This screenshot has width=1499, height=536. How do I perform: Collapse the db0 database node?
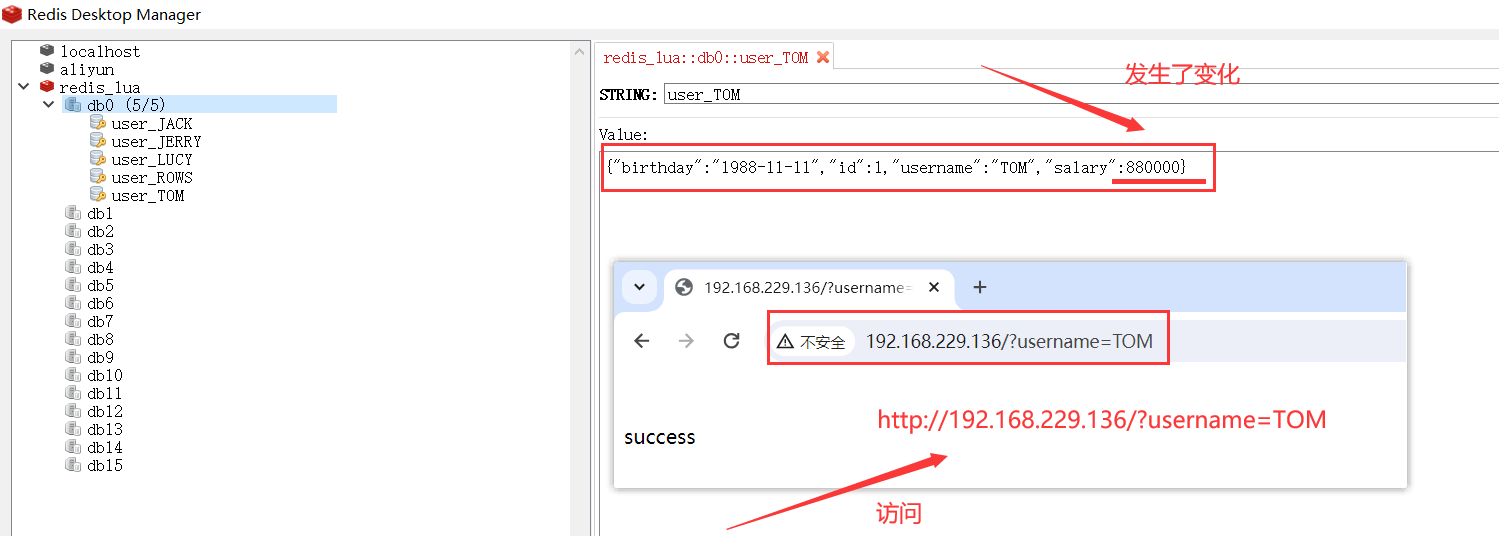pyautogui.click(x=48, y=105)
